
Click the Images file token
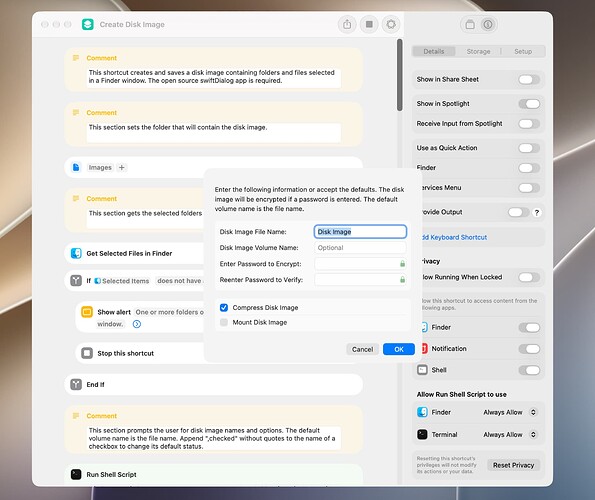click(x=100, y=167)
